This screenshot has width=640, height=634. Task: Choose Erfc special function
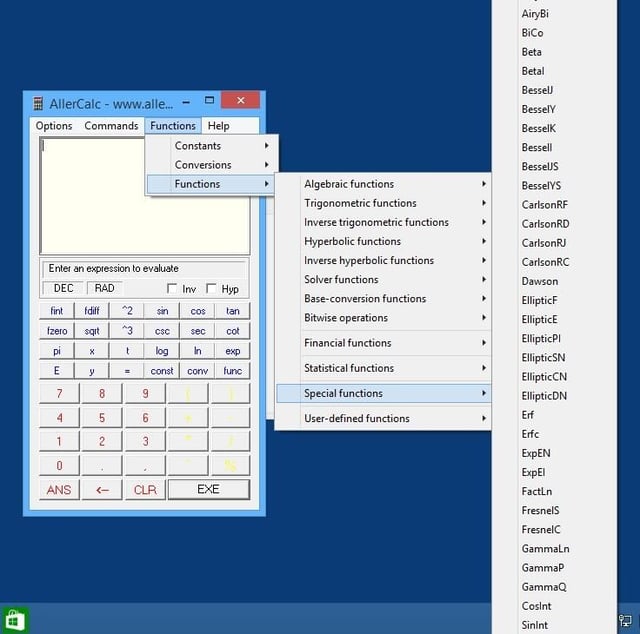point(554,434)
